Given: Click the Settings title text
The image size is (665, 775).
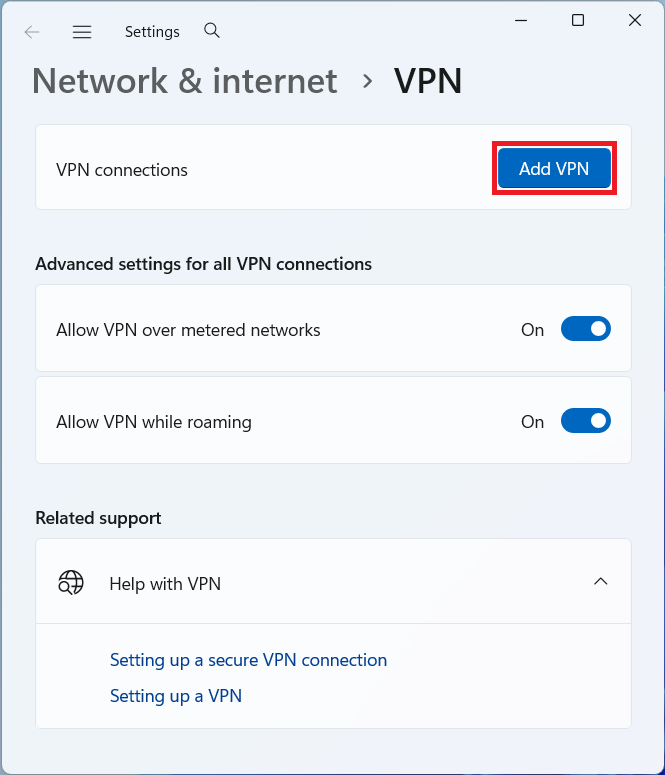Looking at the screenshot, I should coord(152,32).
